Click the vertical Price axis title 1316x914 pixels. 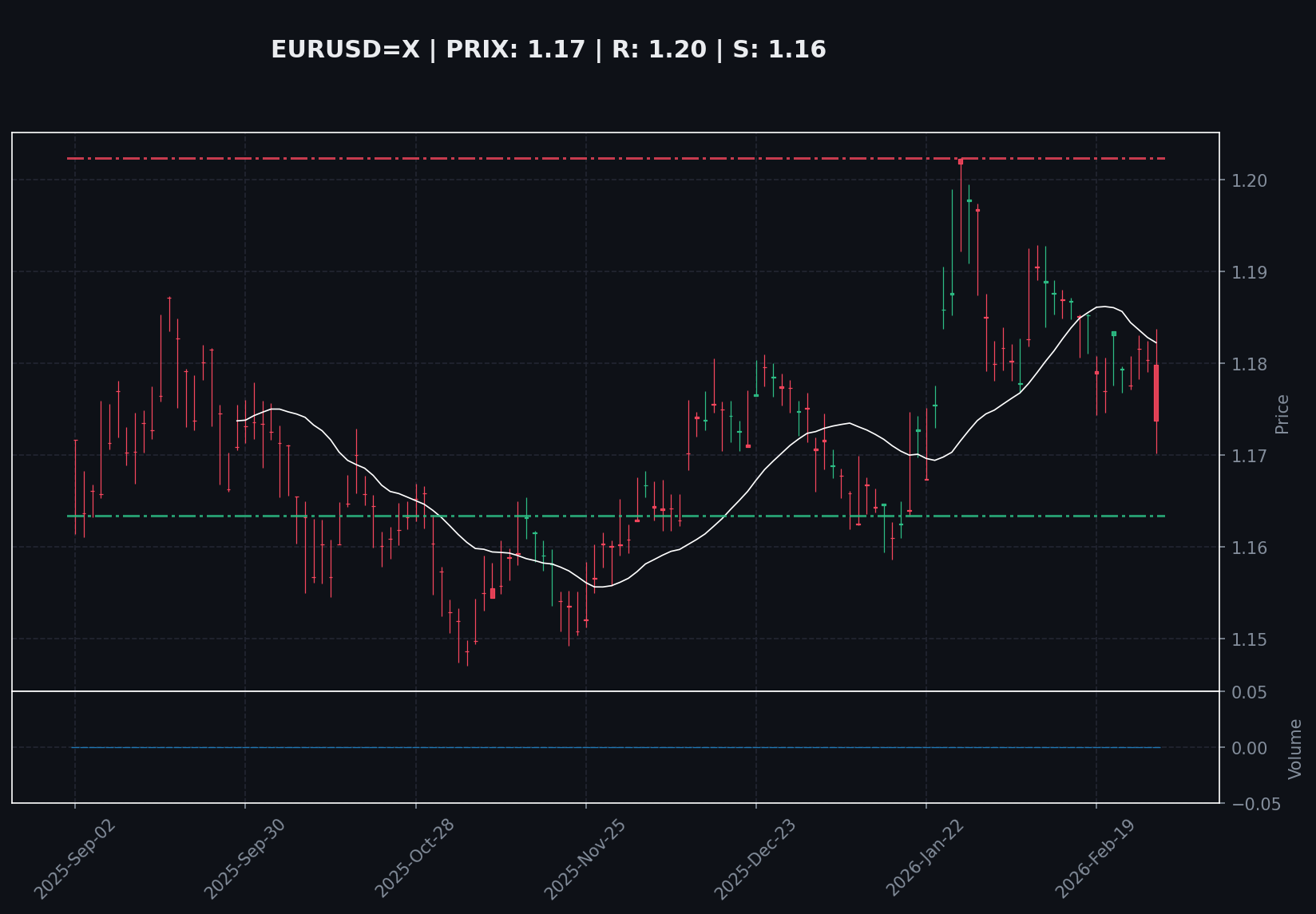tap(1282, 413)
